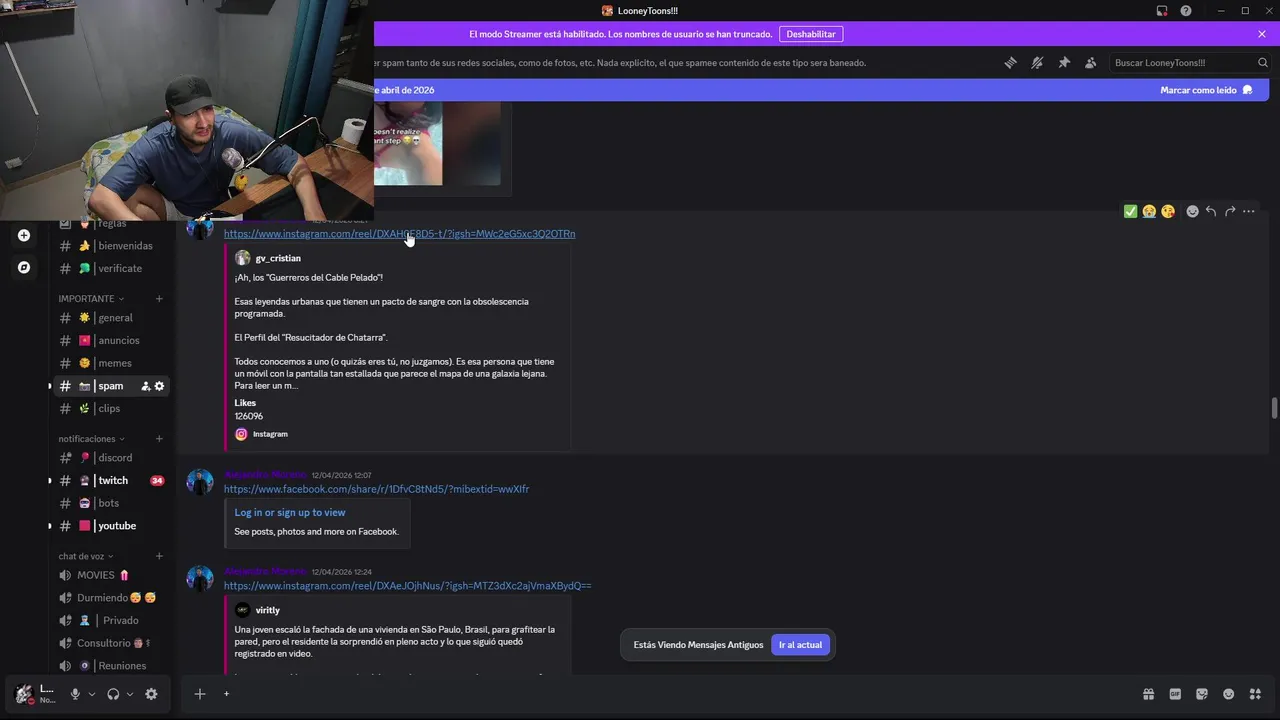Open input device options chevron next to microphone
This screenshot has height=720, width=1280.
coord(92,694)
